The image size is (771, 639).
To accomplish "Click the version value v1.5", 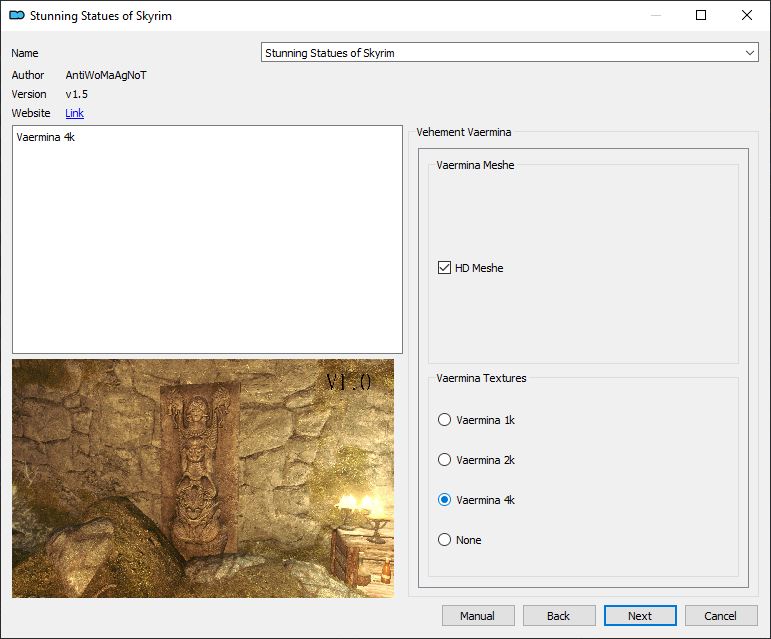I will pos(77,94).
